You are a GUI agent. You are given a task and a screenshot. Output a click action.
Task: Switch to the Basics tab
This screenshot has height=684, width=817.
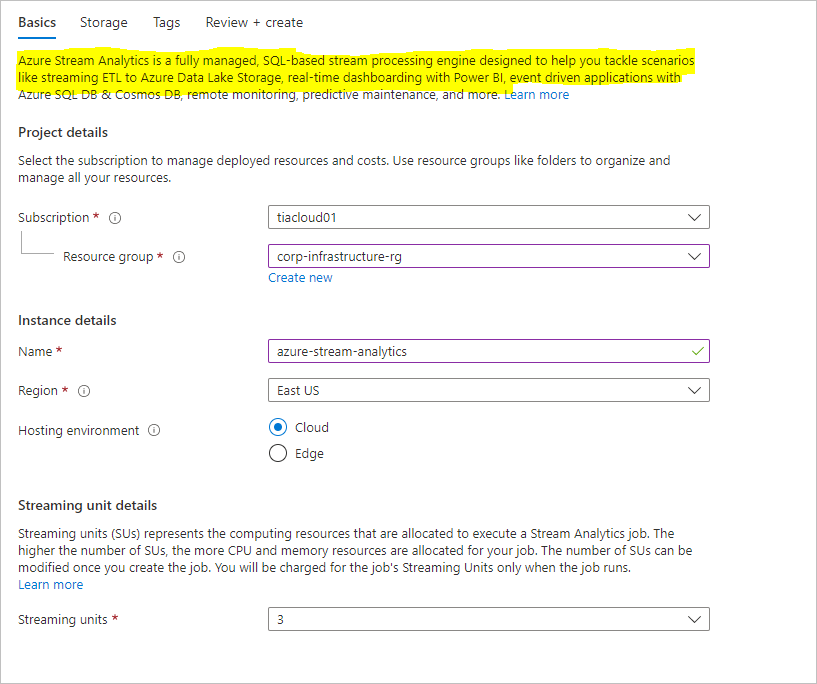pos(37,22)
